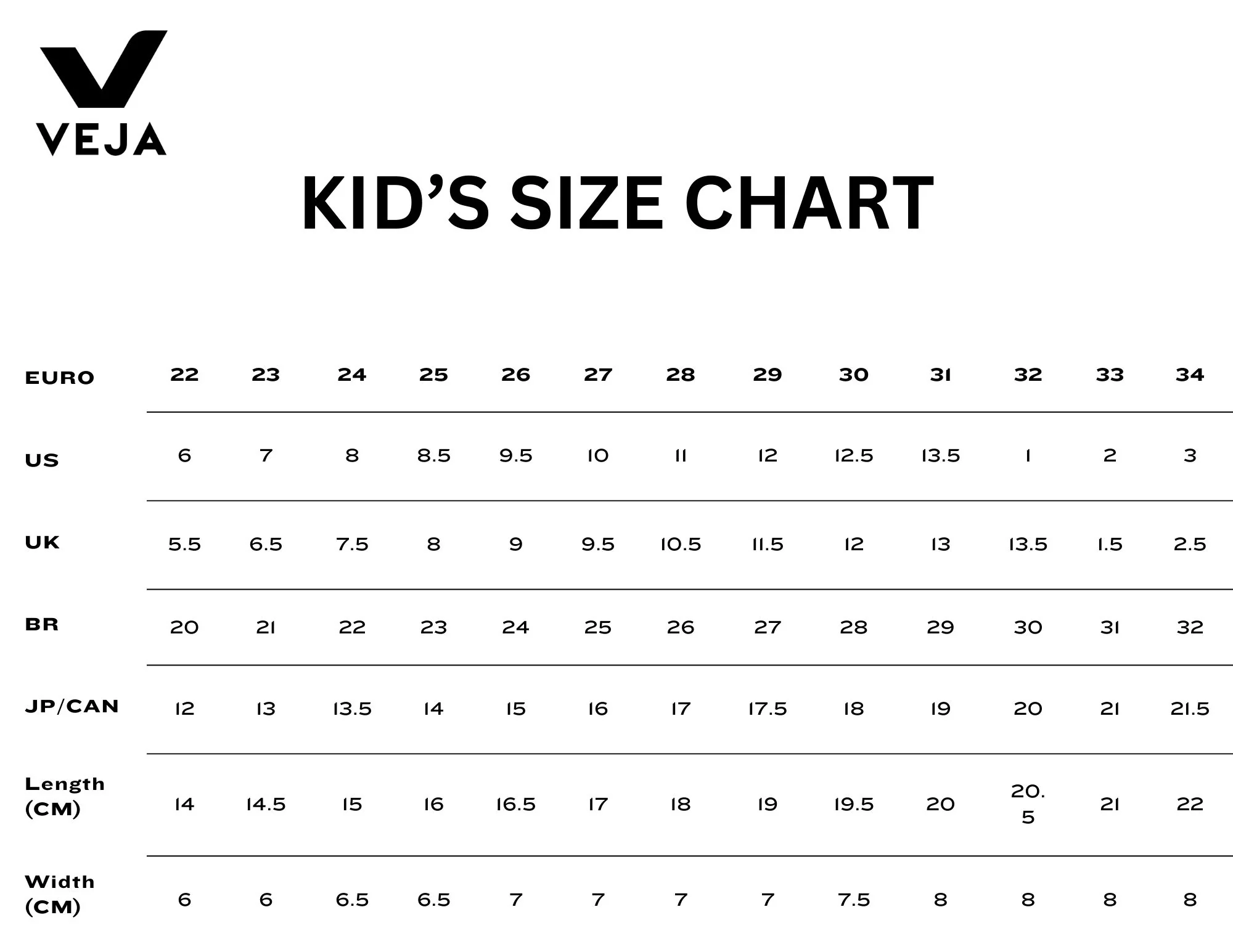Select the US row label
Viewport: 1233px width, 952px height.
(42, 460)
